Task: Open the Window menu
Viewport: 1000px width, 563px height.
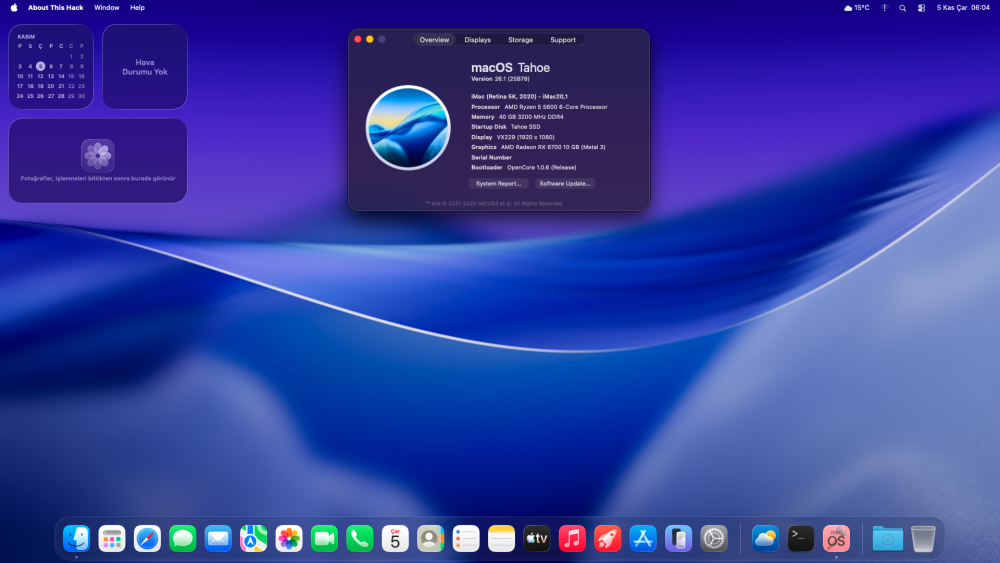Action: [x=107, y=8]
